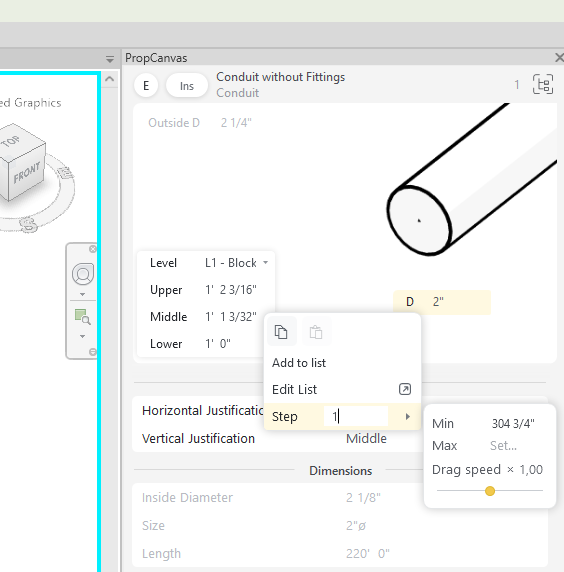The image size is (564, 572).
Task: Click the Size 2"ø value
Action: pyautogui.click(x=356, y=526)
